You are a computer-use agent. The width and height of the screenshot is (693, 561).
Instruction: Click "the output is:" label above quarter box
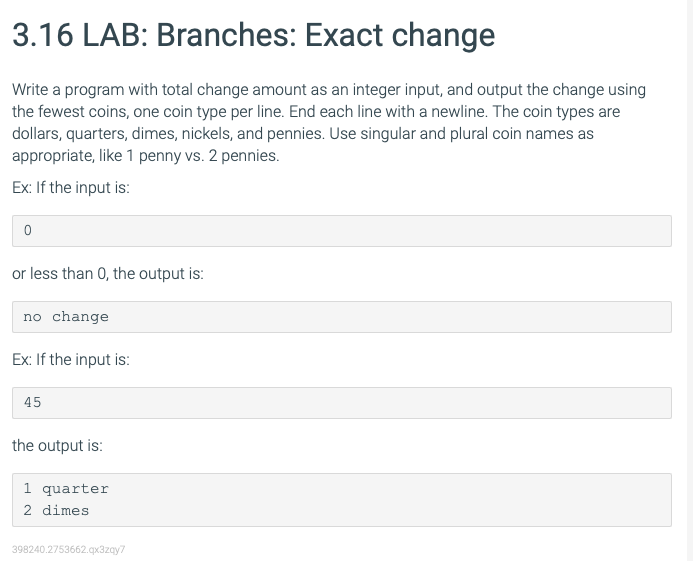tap(57, 446)
